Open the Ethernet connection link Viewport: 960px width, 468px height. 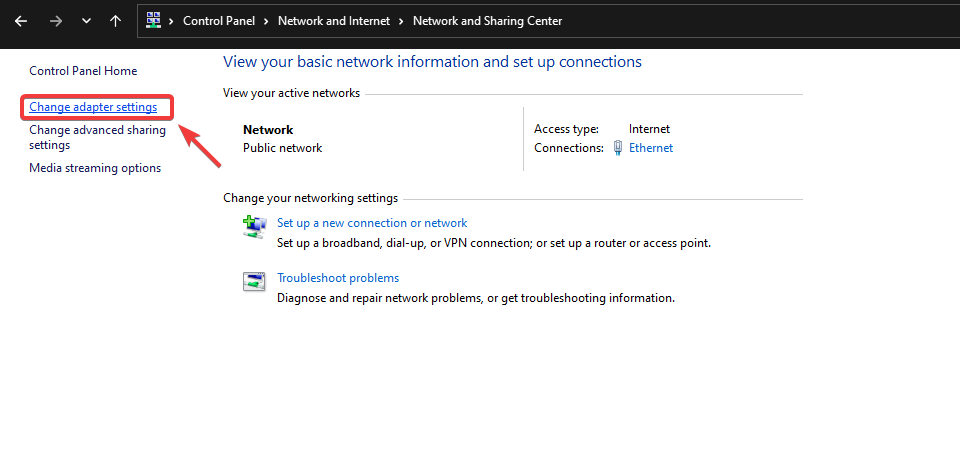coord(651,148)
